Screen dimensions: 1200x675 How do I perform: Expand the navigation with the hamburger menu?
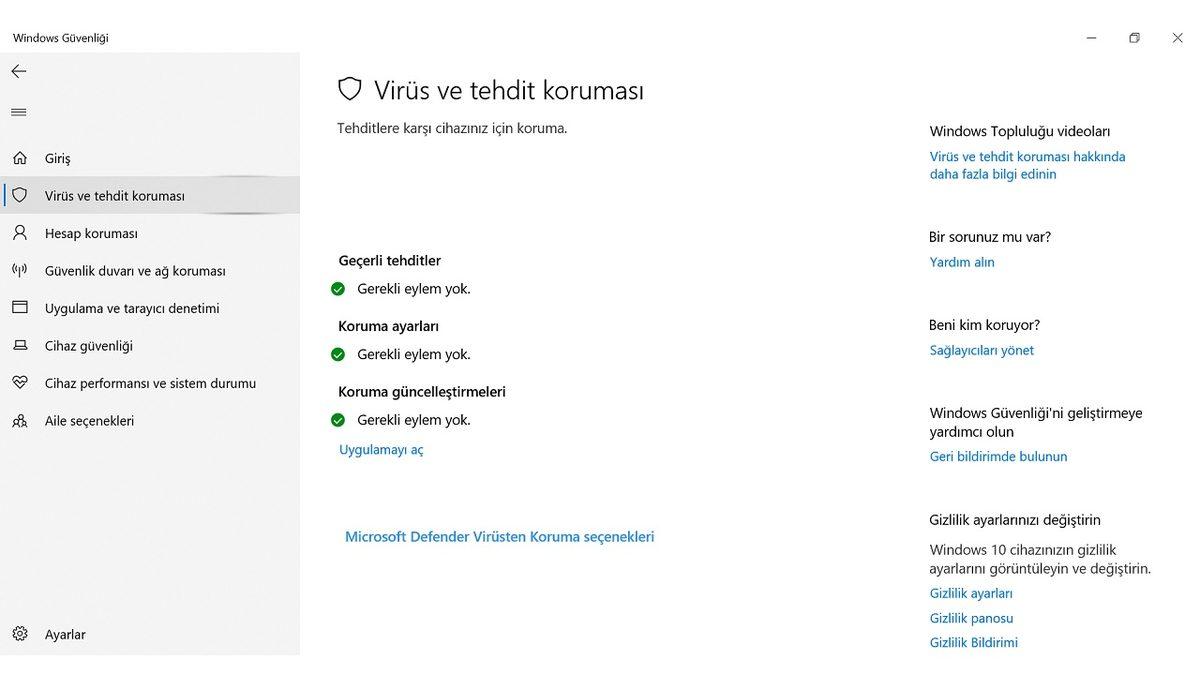coord(18,111)
